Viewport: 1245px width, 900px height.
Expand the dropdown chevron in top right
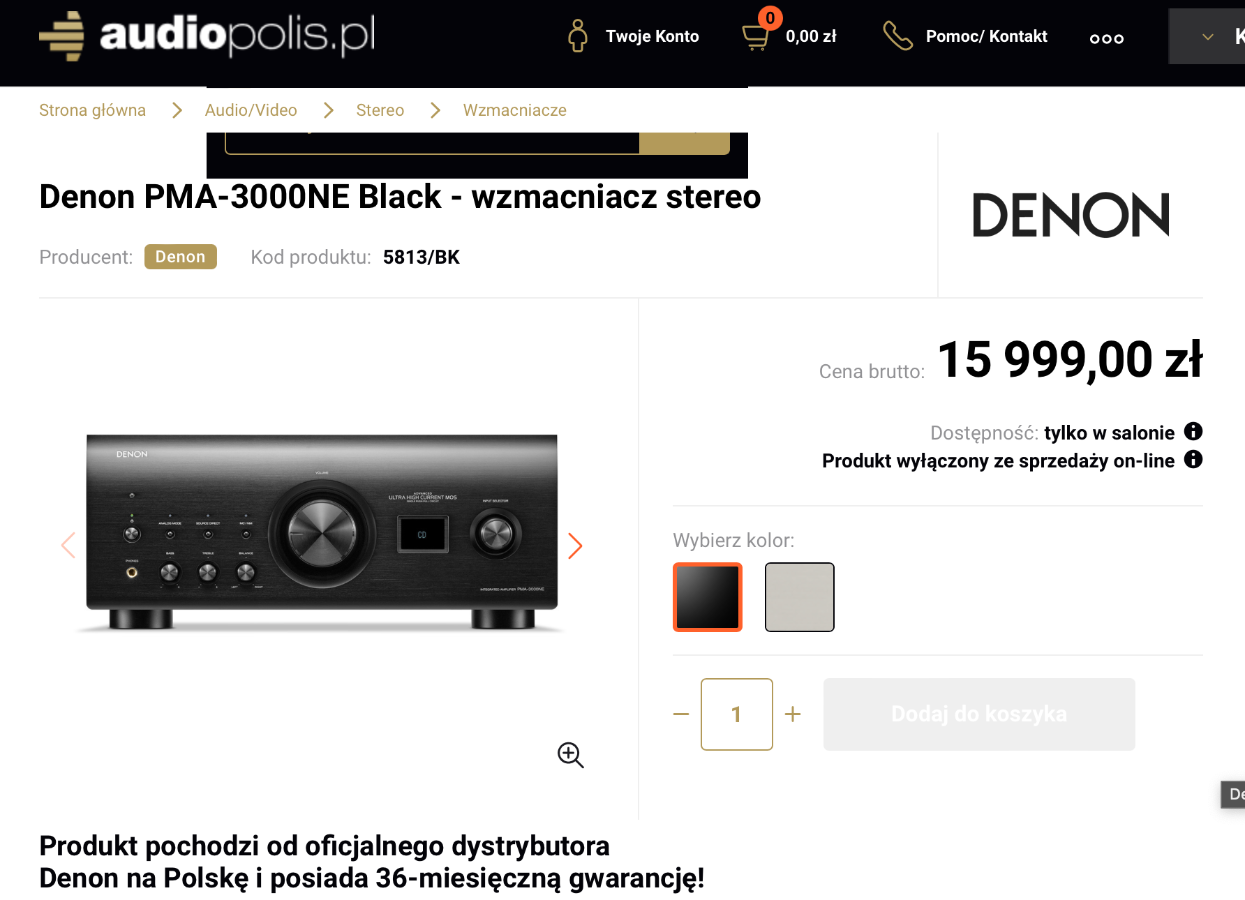1208,37
